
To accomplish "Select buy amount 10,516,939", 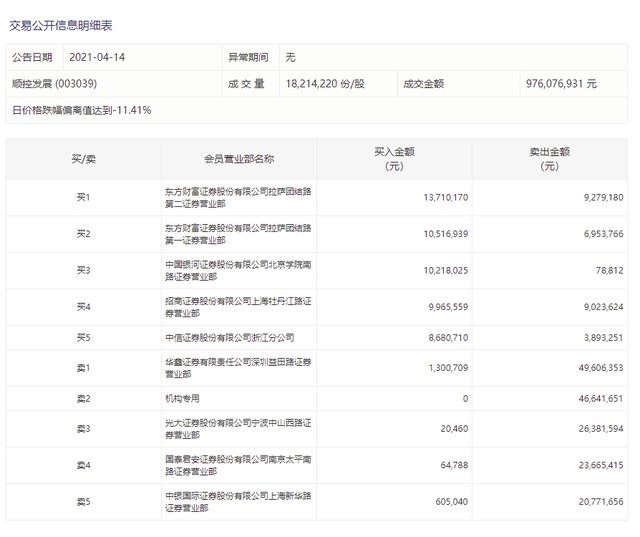I will [x=445, y=234].
